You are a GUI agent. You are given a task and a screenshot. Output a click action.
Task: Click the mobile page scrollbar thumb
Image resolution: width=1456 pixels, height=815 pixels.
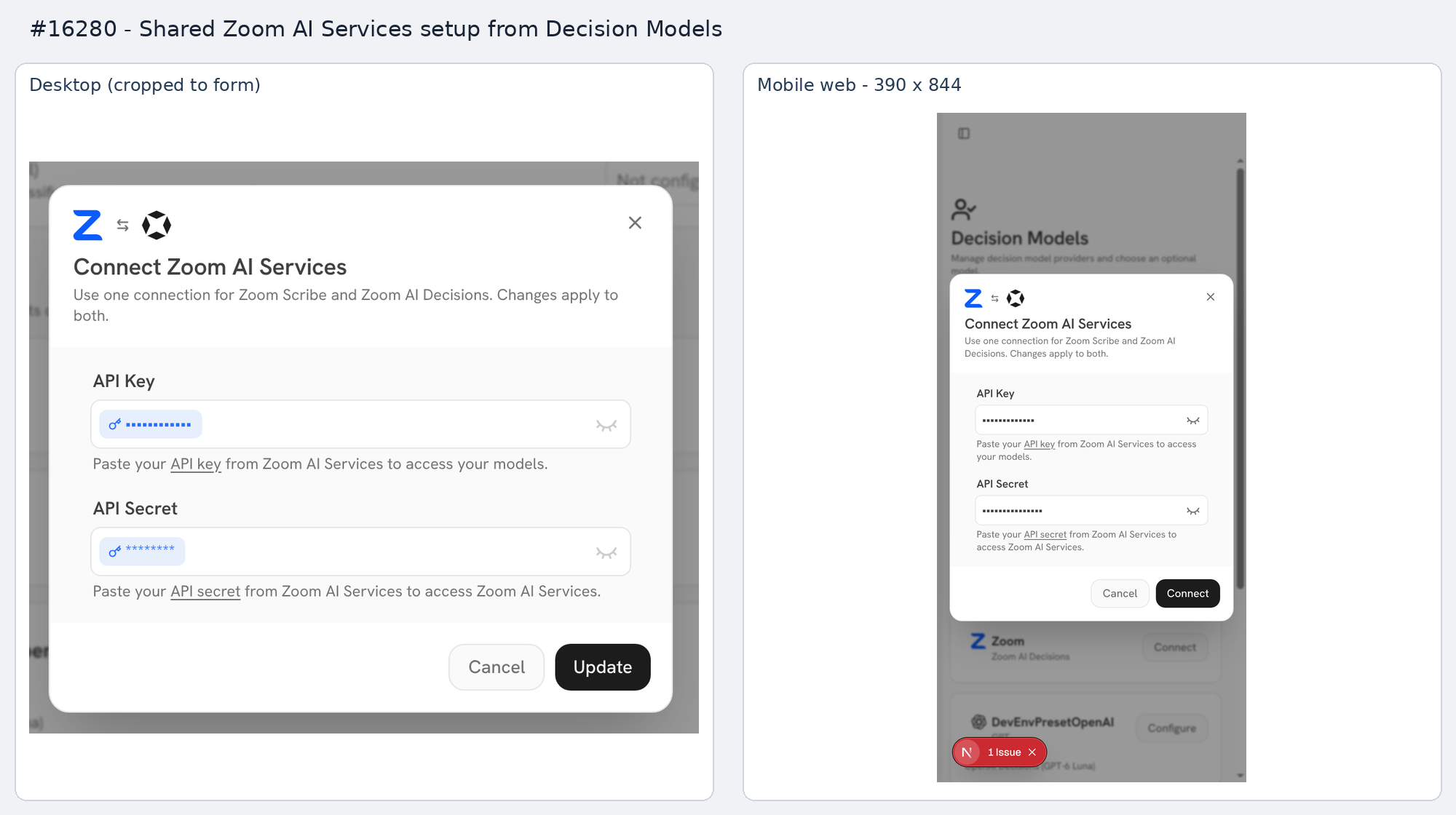[1240, 378]
